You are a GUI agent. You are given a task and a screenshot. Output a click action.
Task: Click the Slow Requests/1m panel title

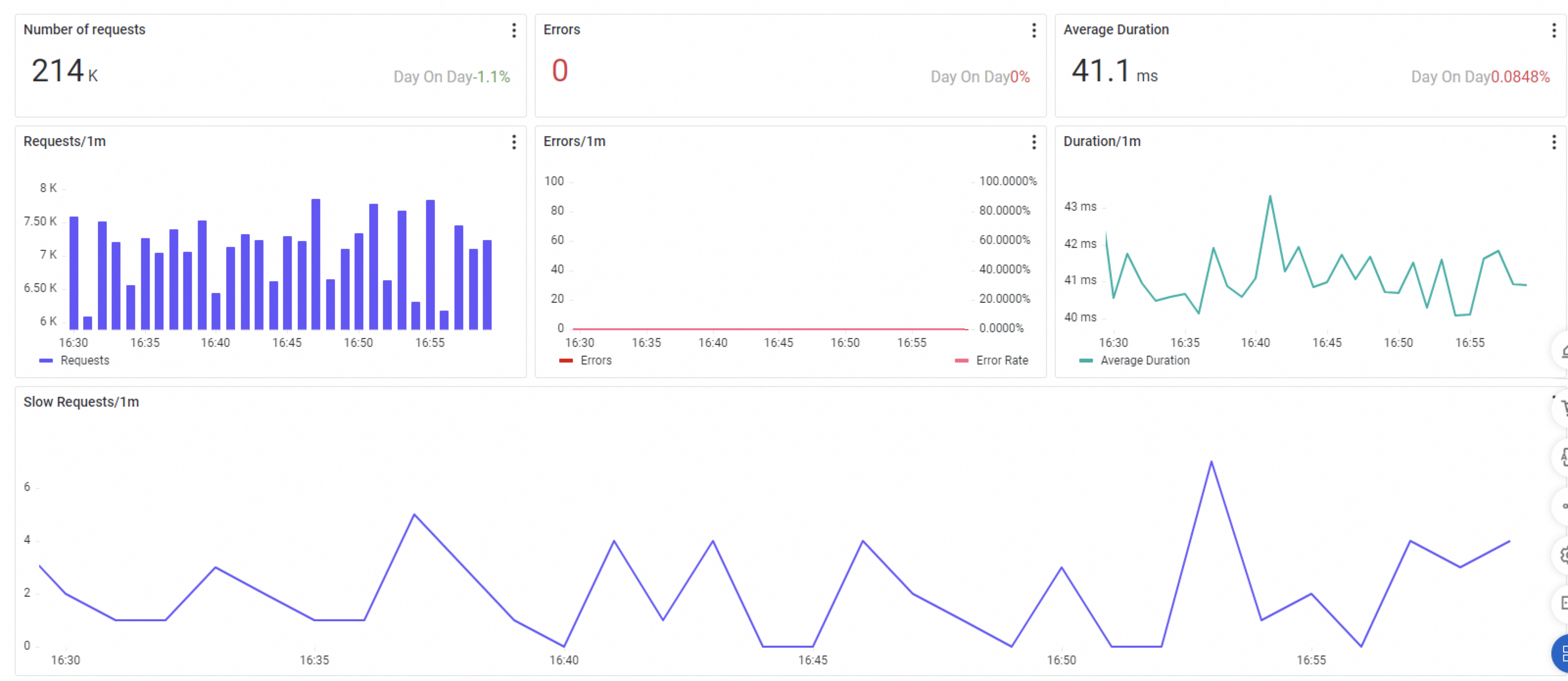pyautogui.click(x=81, y=402)
